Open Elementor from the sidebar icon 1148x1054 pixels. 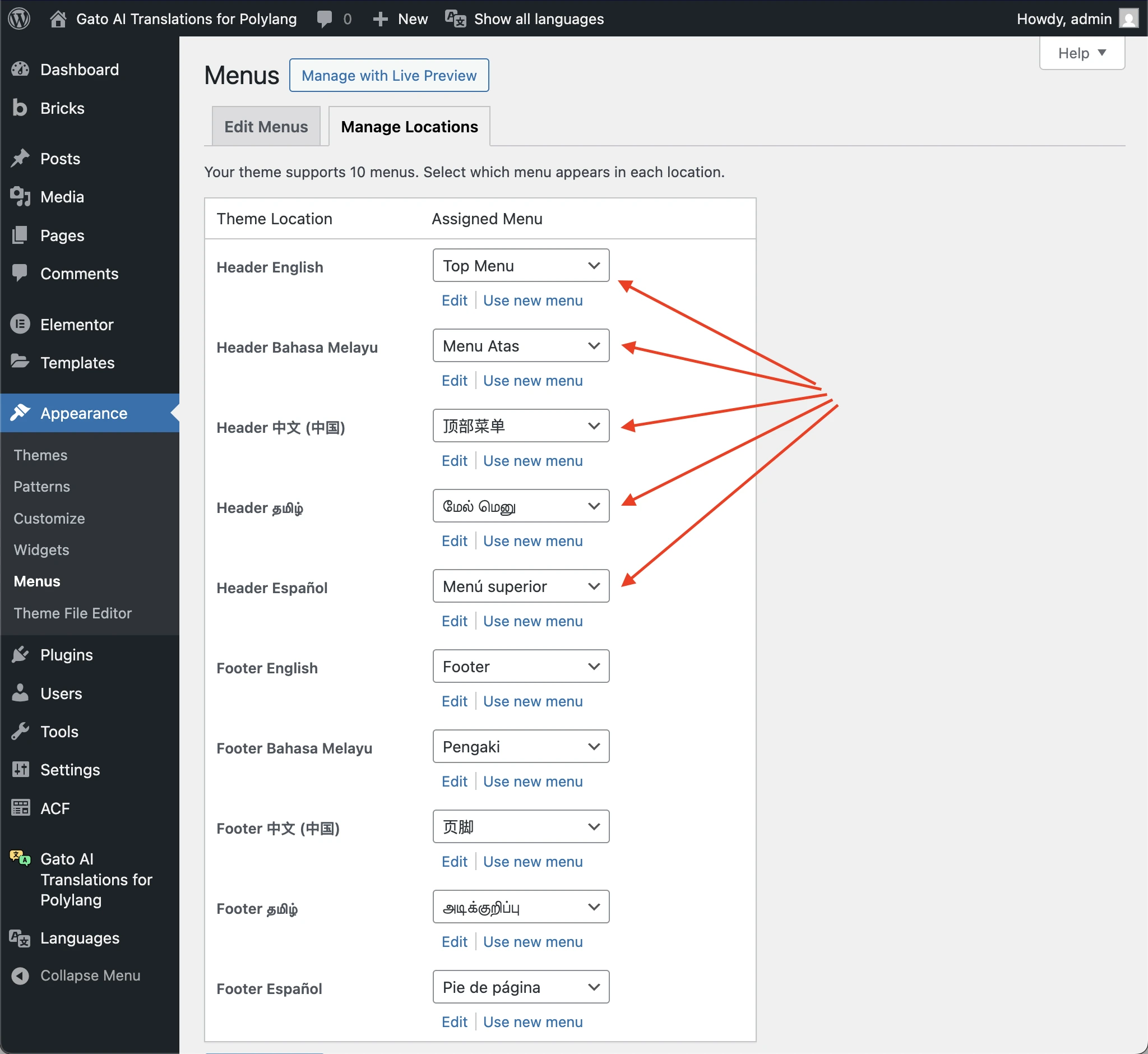coord(20,324)
